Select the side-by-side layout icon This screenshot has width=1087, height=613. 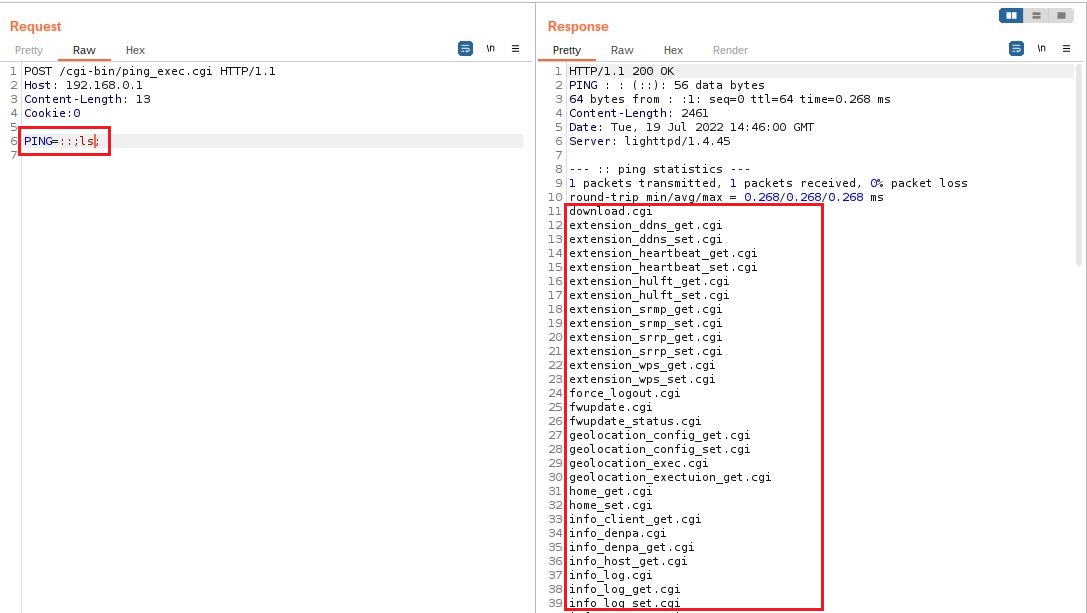[1012, 15]
